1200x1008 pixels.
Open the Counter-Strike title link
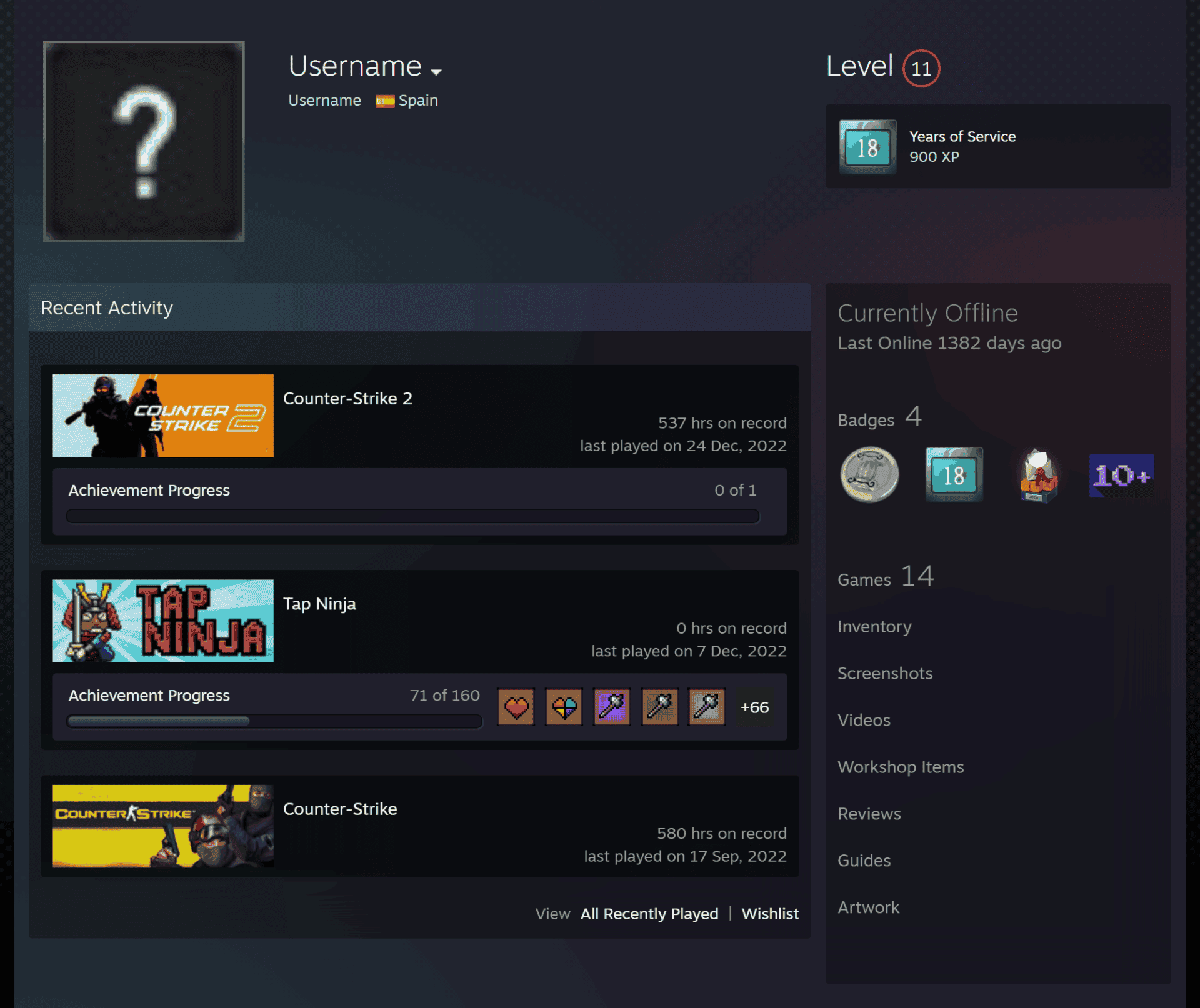coord(340,809)
